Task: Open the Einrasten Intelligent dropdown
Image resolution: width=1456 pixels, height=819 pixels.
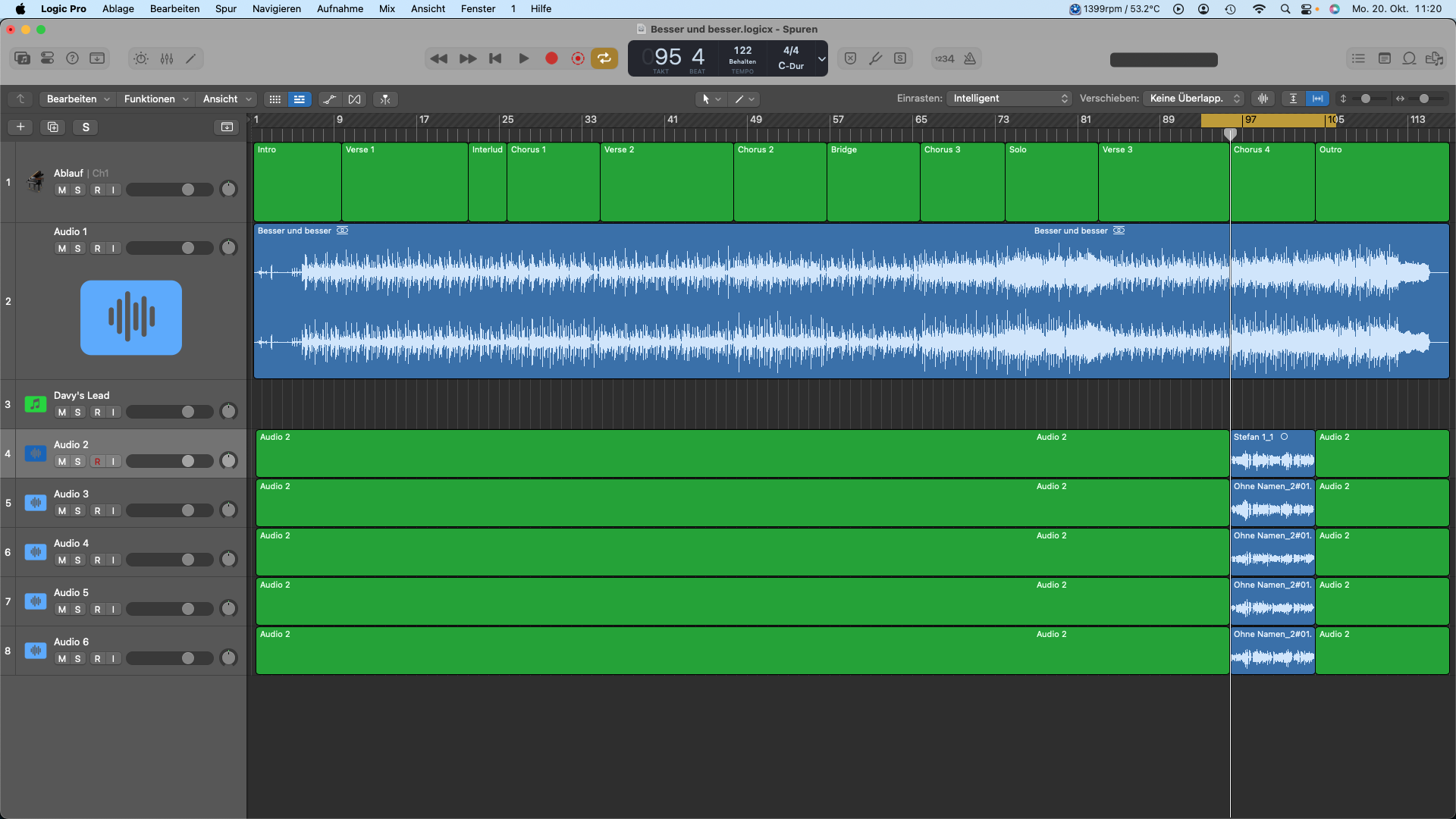Action: point(1009,99)
